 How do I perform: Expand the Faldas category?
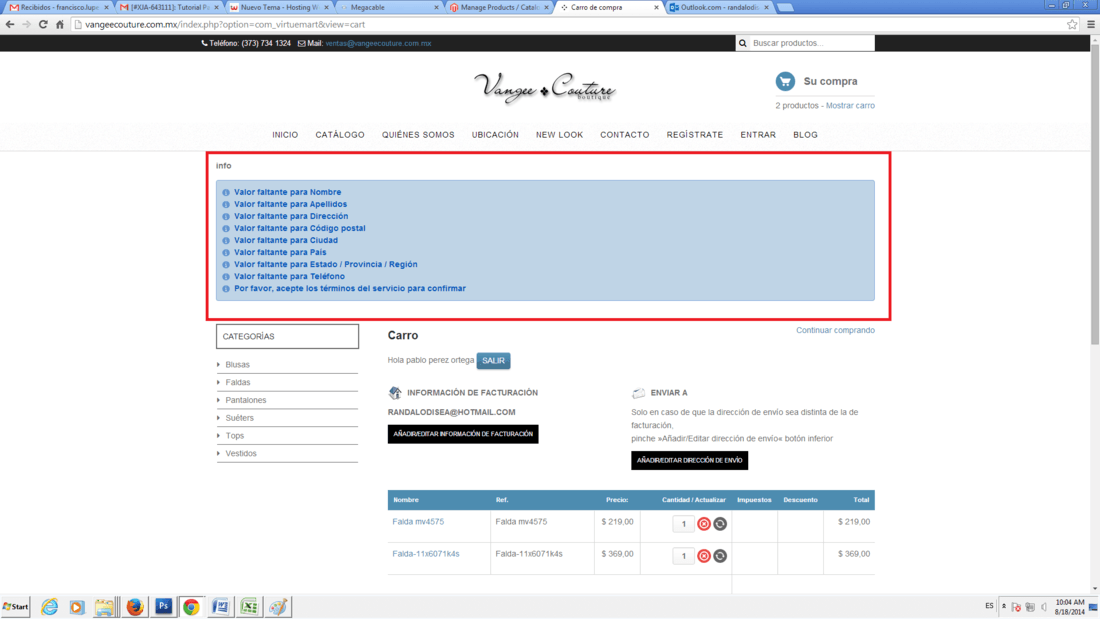point(238,382)
